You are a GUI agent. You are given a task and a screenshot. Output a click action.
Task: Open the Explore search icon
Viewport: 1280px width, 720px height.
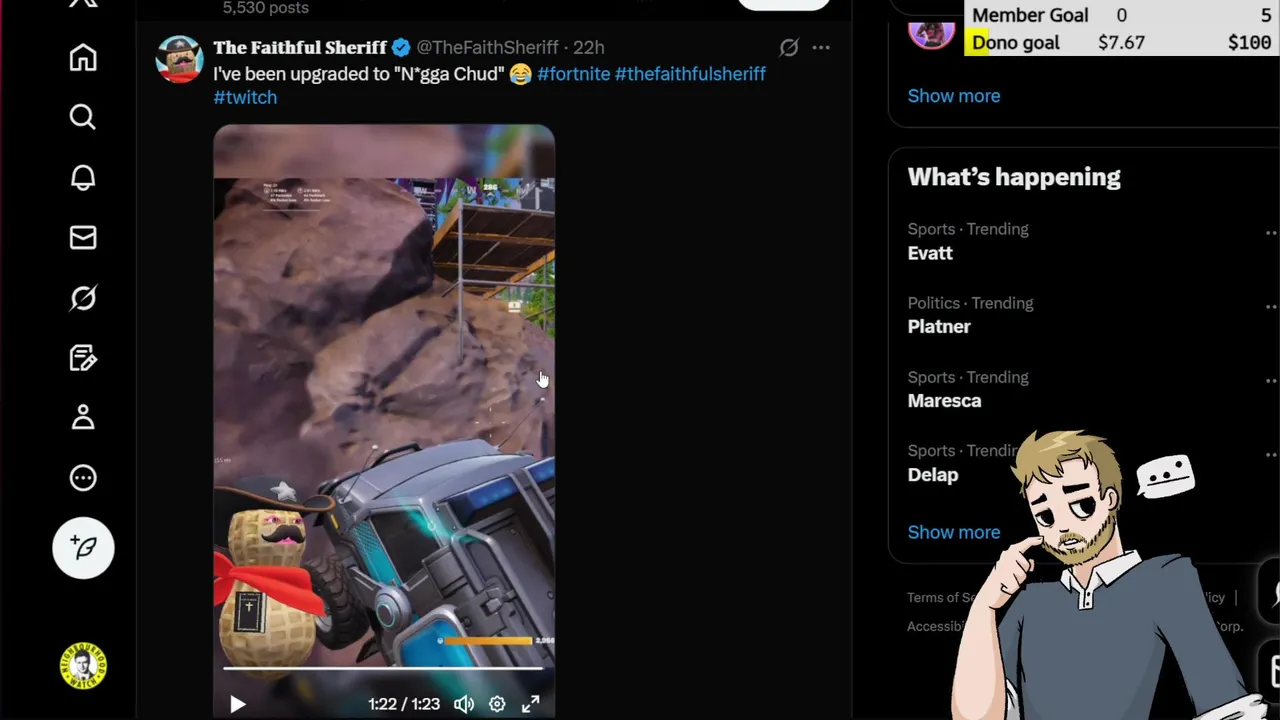coord(83,118)
